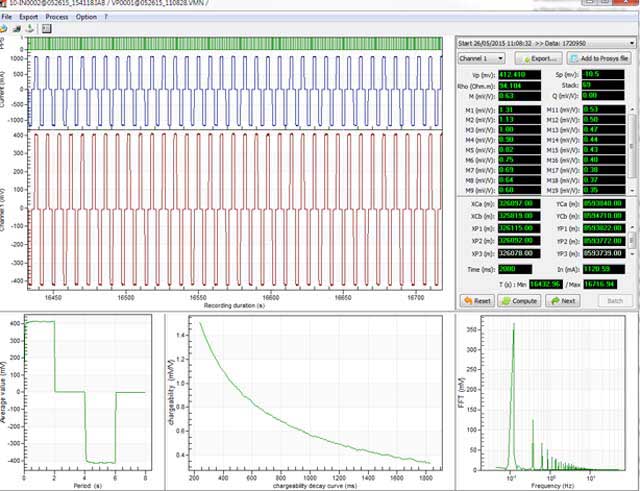The height and width of the screenshot is (491, 640).
Task: Click the XP1 (m) coordinate field
Action: [x=518, y=228]
